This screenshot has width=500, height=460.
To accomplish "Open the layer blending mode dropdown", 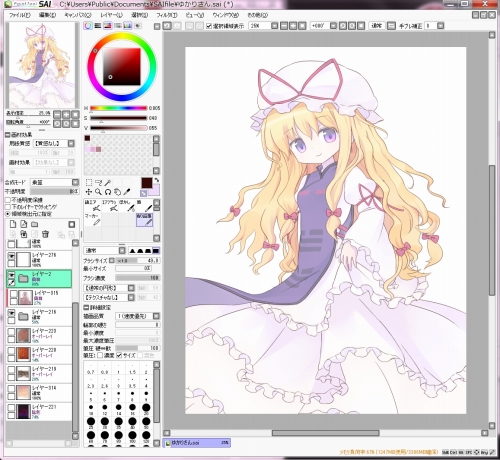I will pos(75,182).
